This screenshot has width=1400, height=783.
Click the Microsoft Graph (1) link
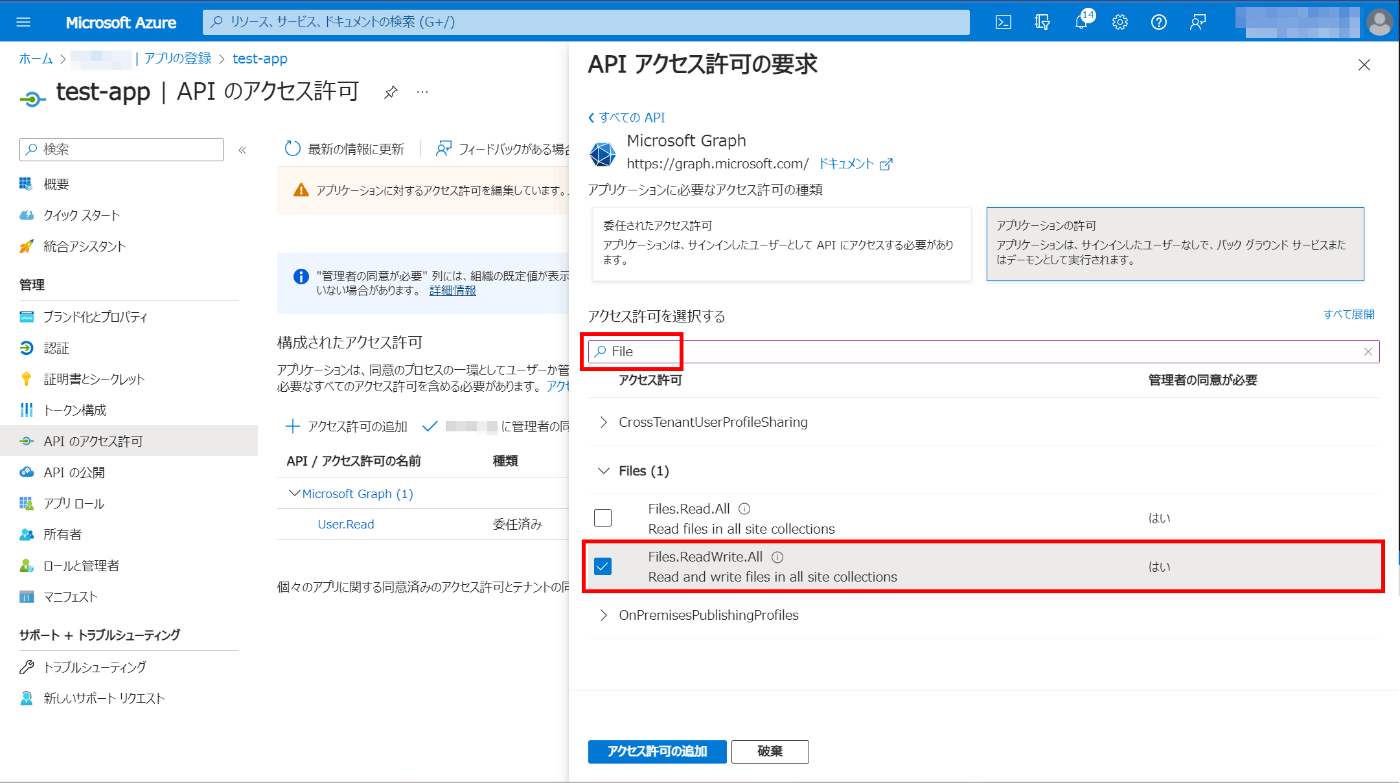click(x=357, y=493)
